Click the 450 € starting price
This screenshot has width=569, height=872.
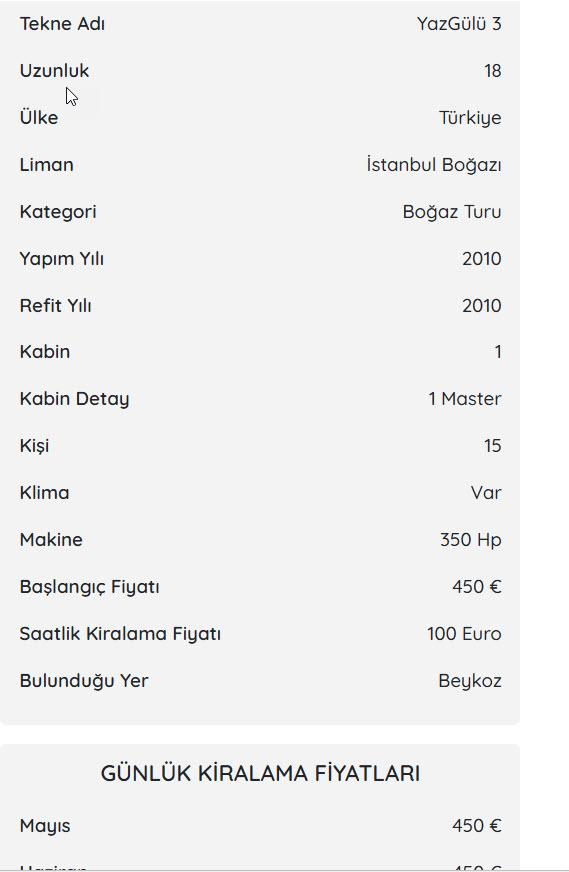point(477,587)
